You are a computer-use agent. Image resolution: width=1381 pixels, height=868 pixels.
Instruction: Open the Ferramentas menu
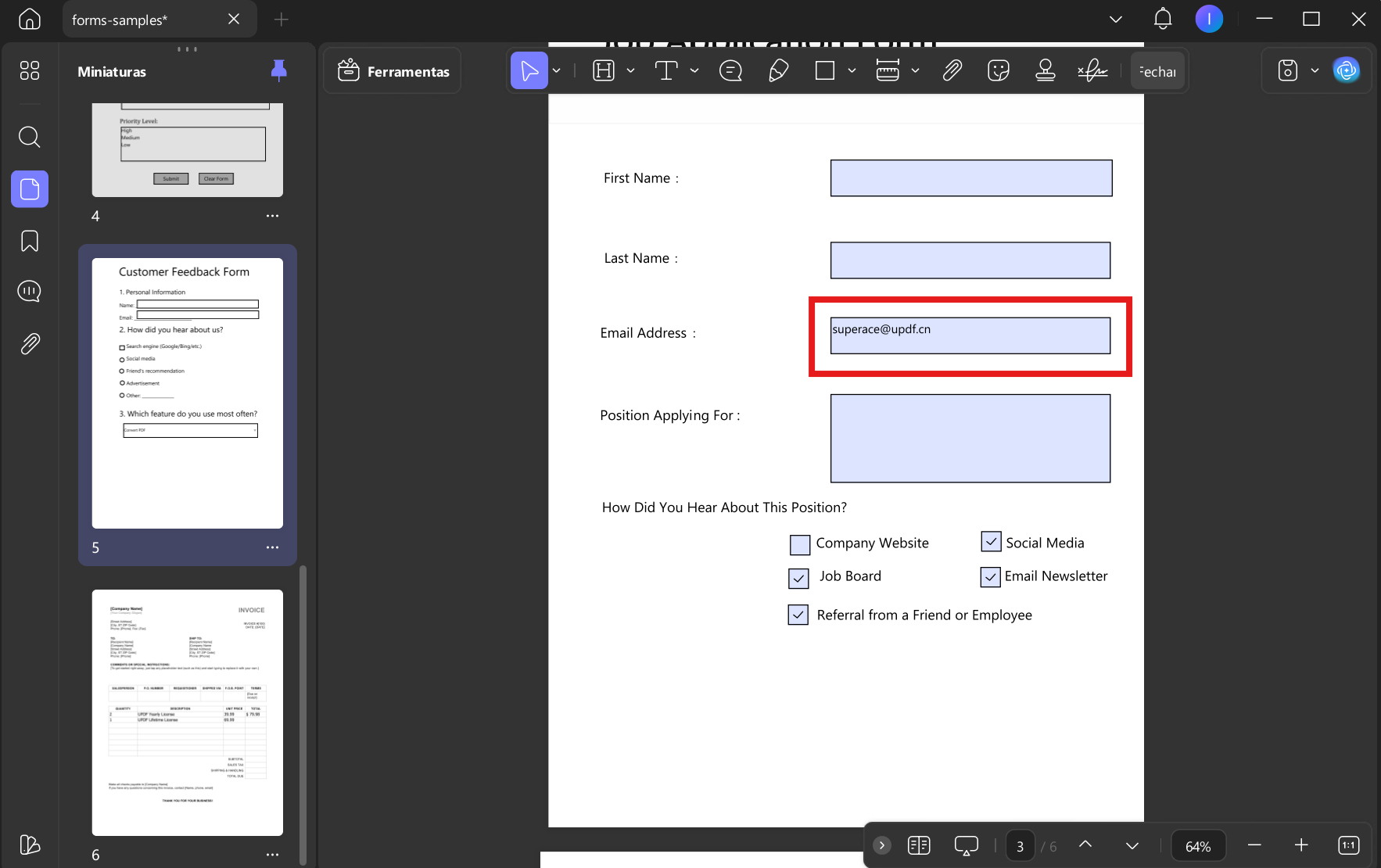tap(393, 71)
